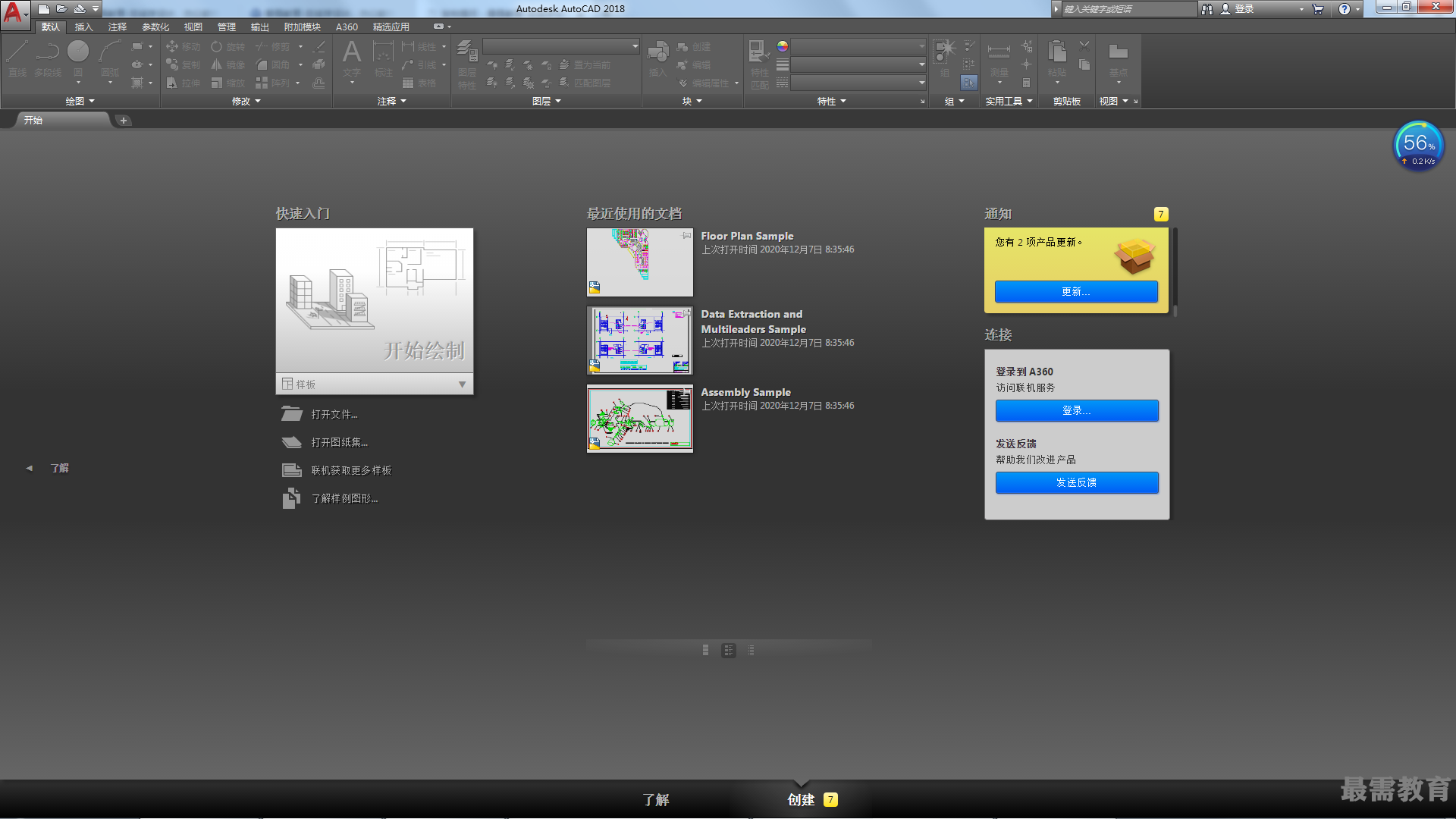This screenshot has height=819, width=1456.
Task: Open the layer selection combo box
Action: 561,46
